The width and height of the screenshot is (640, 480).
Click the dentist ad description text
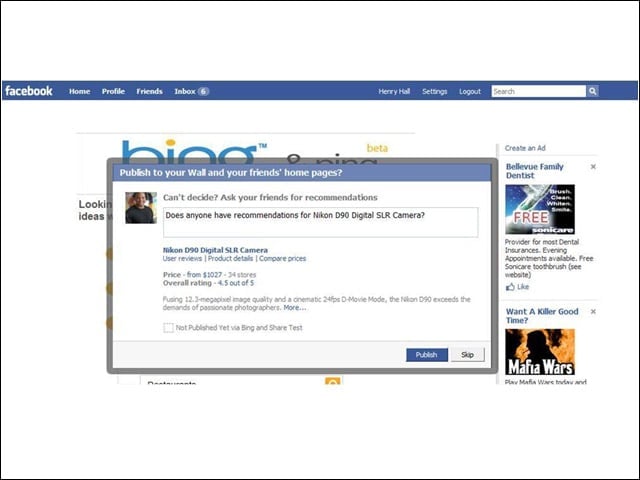tap(549, 258)
